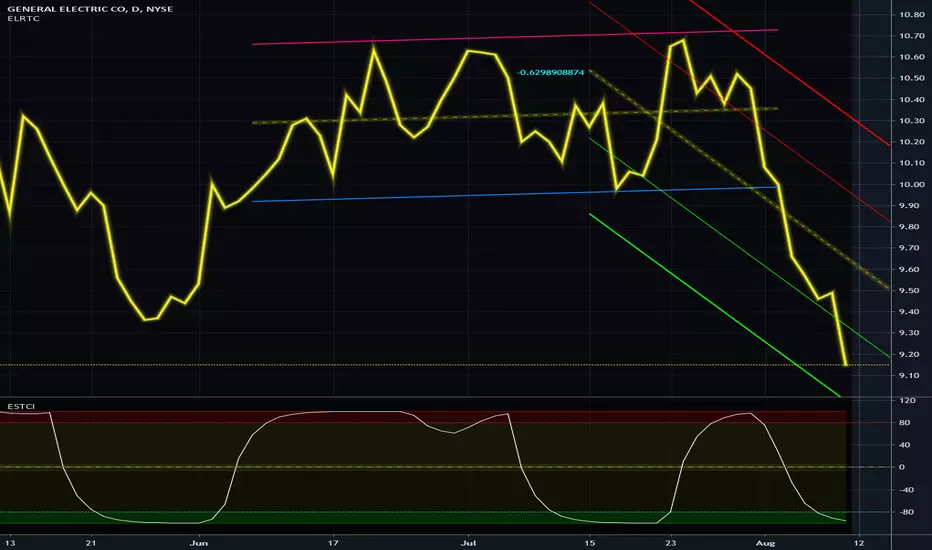
Task: Click the 12 date label on time axis
Action: click(x=859, y=543)
